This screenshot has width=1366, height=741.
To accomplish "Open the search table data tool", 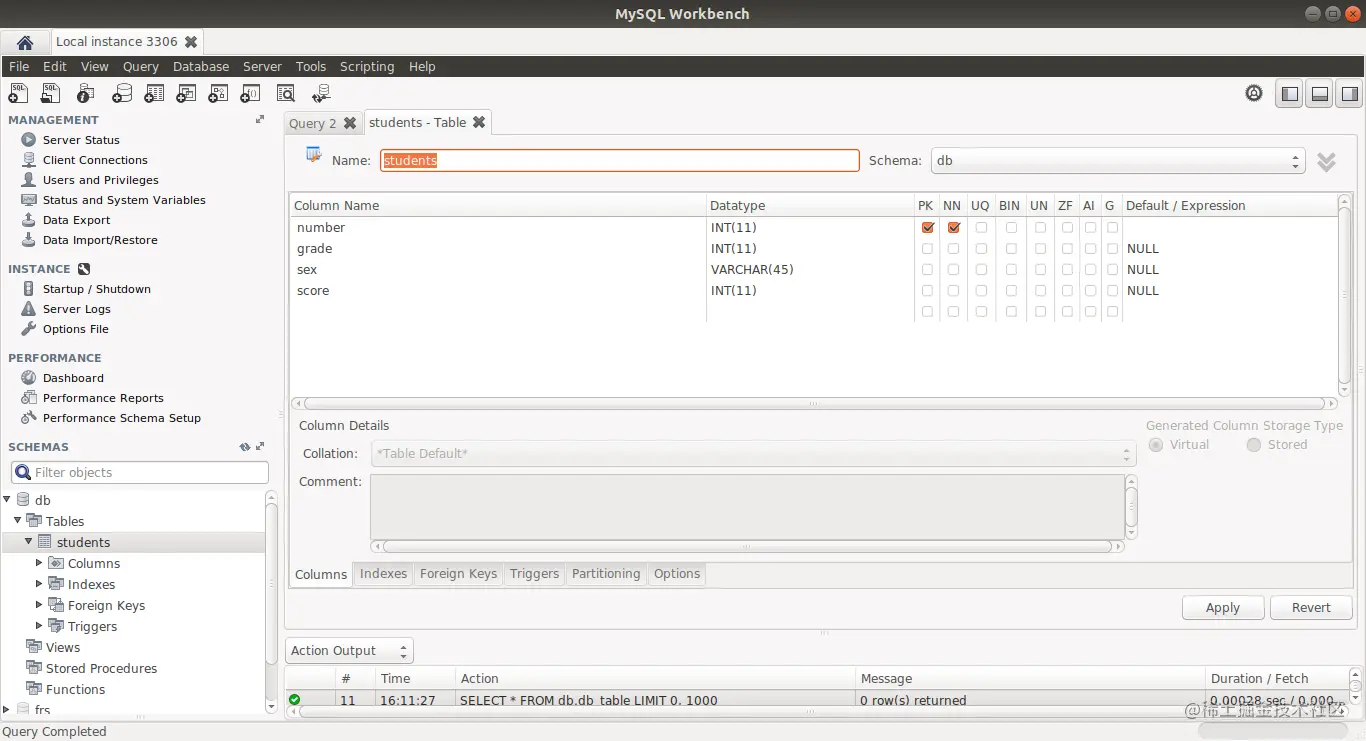I will pyautogui.click(x=285, y=93).
